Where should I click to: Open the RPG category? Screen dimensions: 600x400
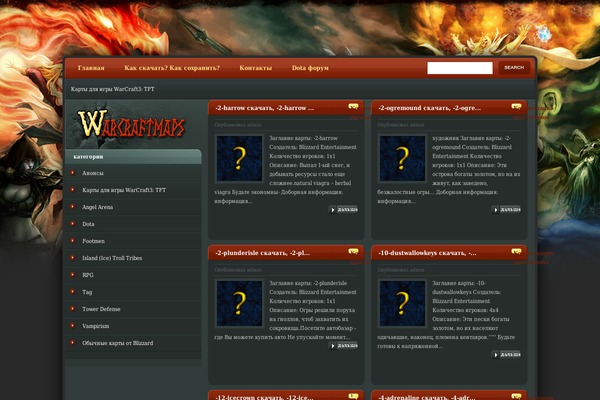(x=88, y=275)
